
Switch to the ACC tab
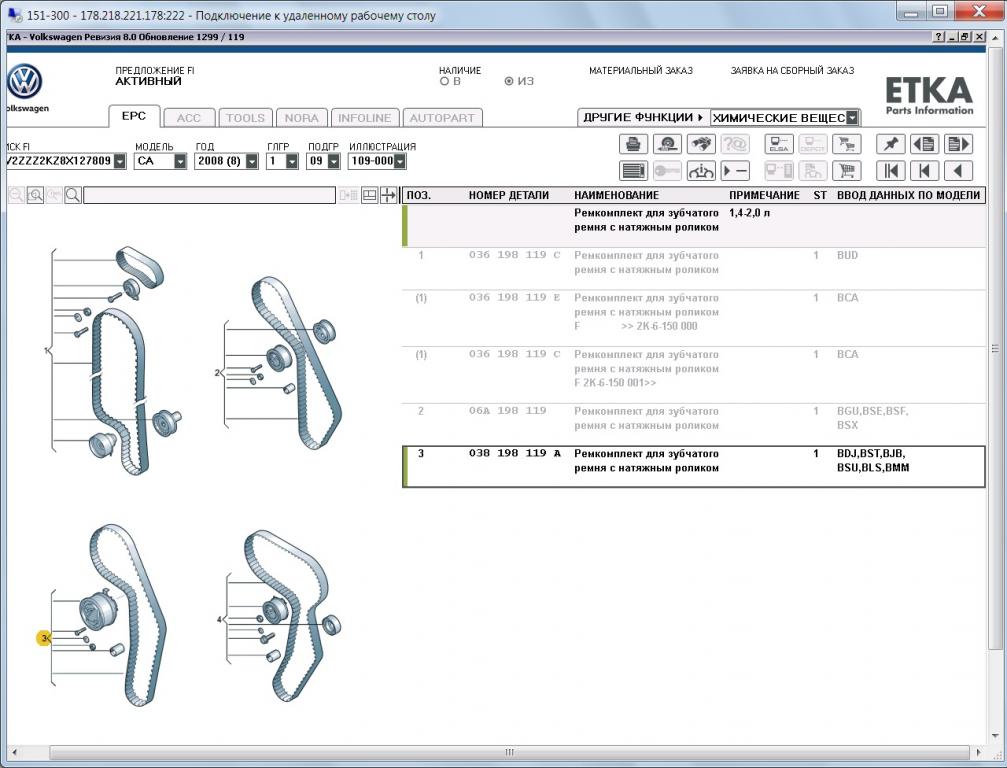point(188,118)
